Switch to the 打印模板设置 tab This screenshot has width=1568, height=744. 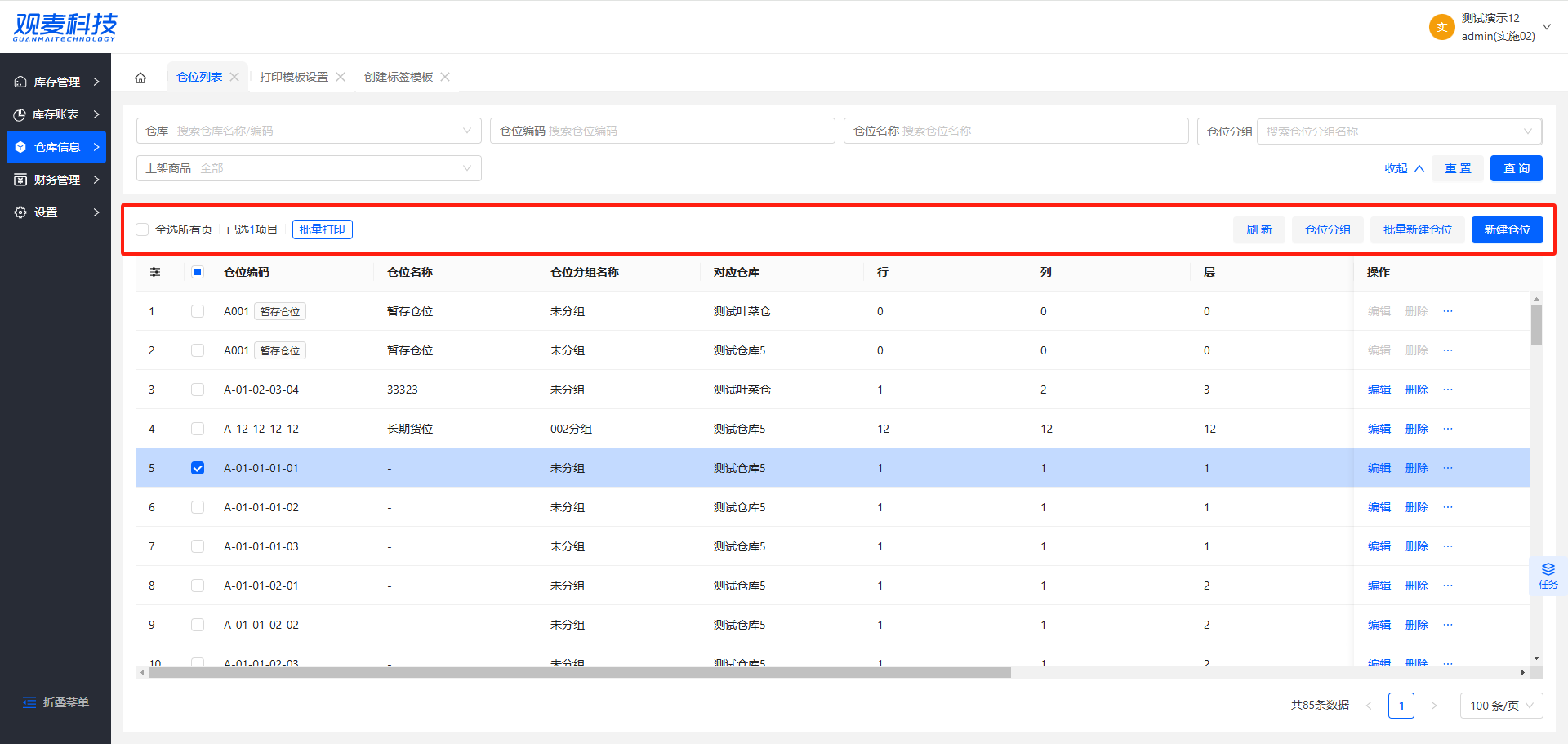click(293, 77)
